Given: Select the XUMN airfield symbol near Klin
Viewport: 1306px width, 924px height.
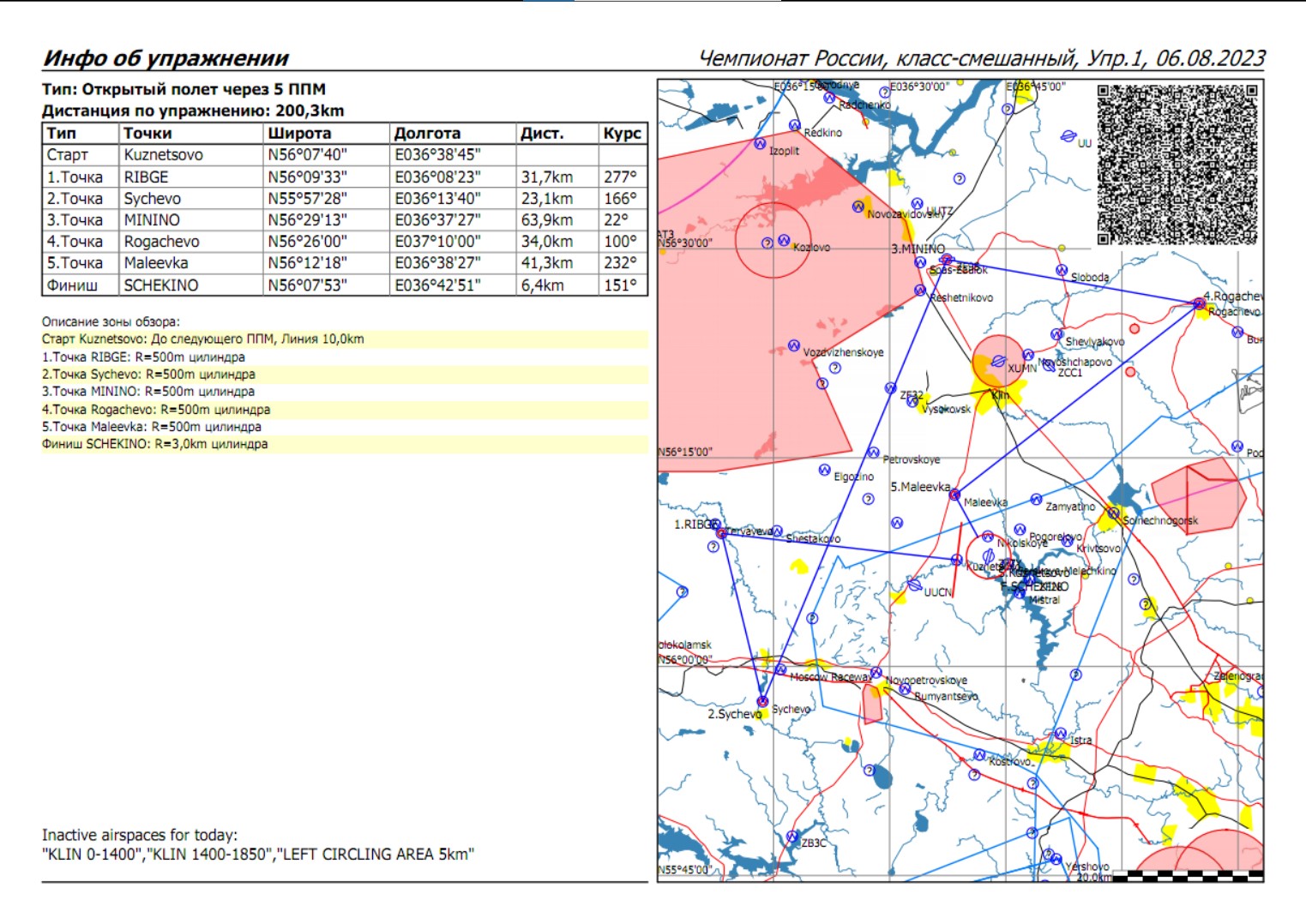Looking at the screenshot, I should point(998,361).
